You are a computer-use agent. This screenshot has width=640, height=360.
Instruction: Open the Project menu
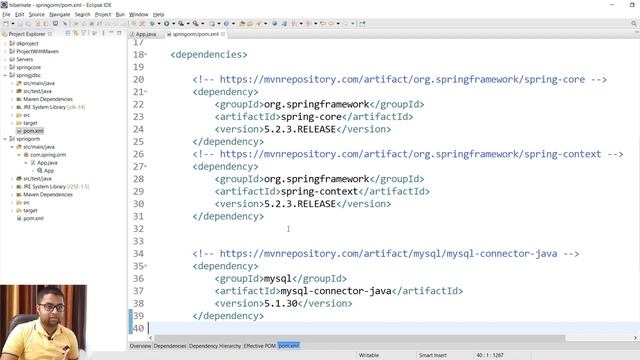(x=103, y=14)
